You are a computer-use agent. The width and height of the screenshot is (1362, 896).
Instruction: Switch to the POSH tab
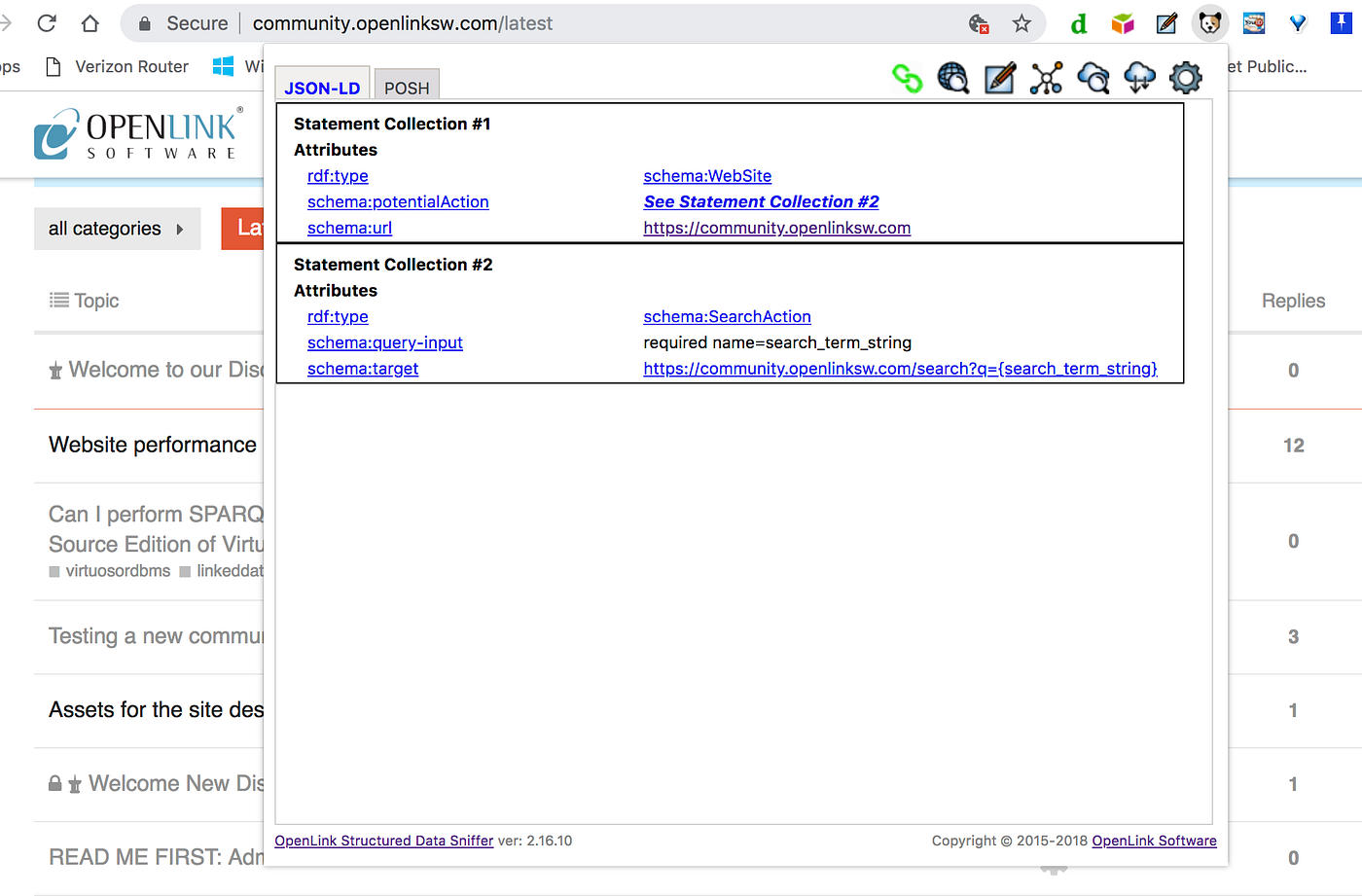click(x=407, y=86)
